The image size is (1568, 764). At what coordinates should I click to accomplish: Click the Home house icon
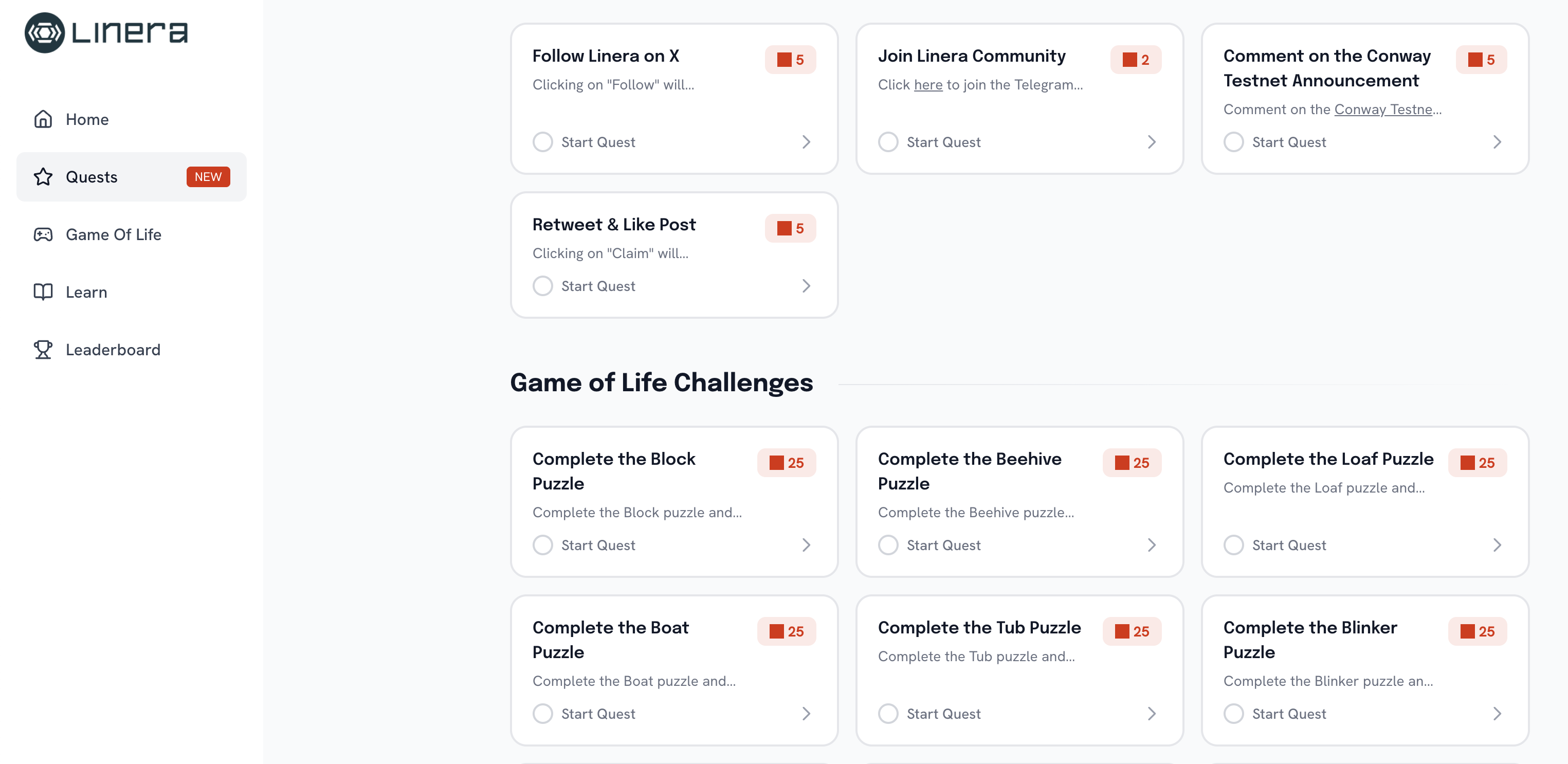coord(43,119)
